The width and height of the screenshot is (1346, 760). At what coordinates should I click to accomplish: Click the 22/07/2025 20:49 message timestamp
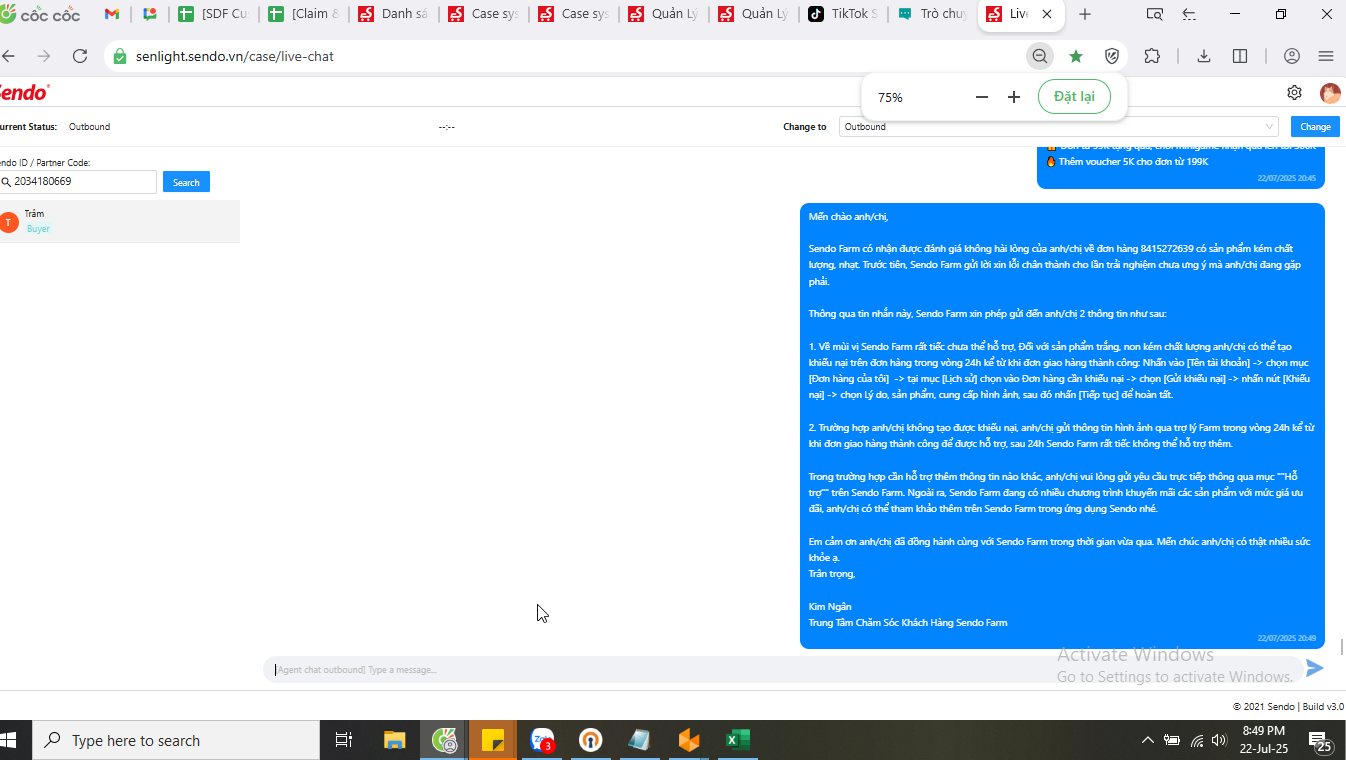(1286, 638)
